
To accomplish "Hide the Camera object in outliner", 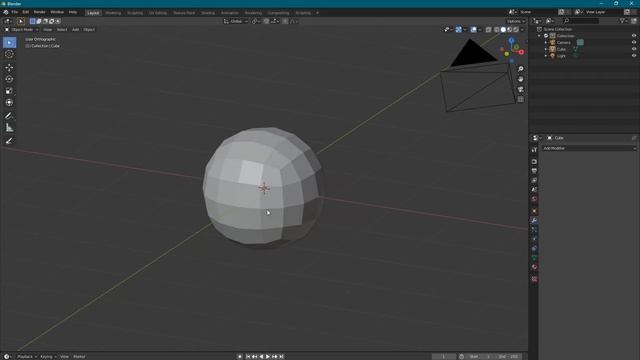I will (634, 42).
